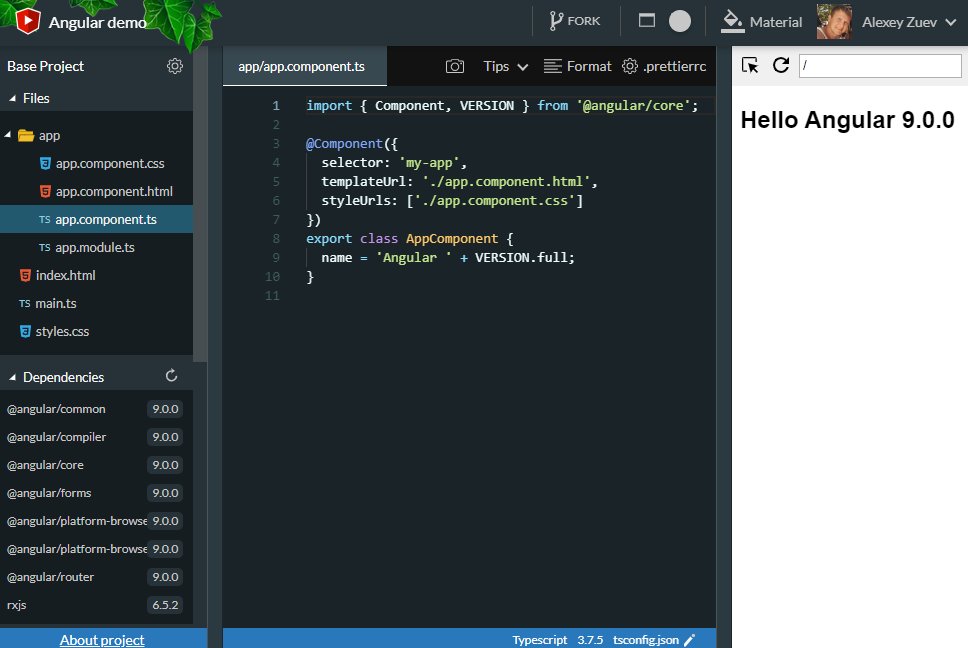Image resolution: width=968 pixels, height=648 pixels.
Task: Toggle the layout window icon in header
Action: click(646, 21)
